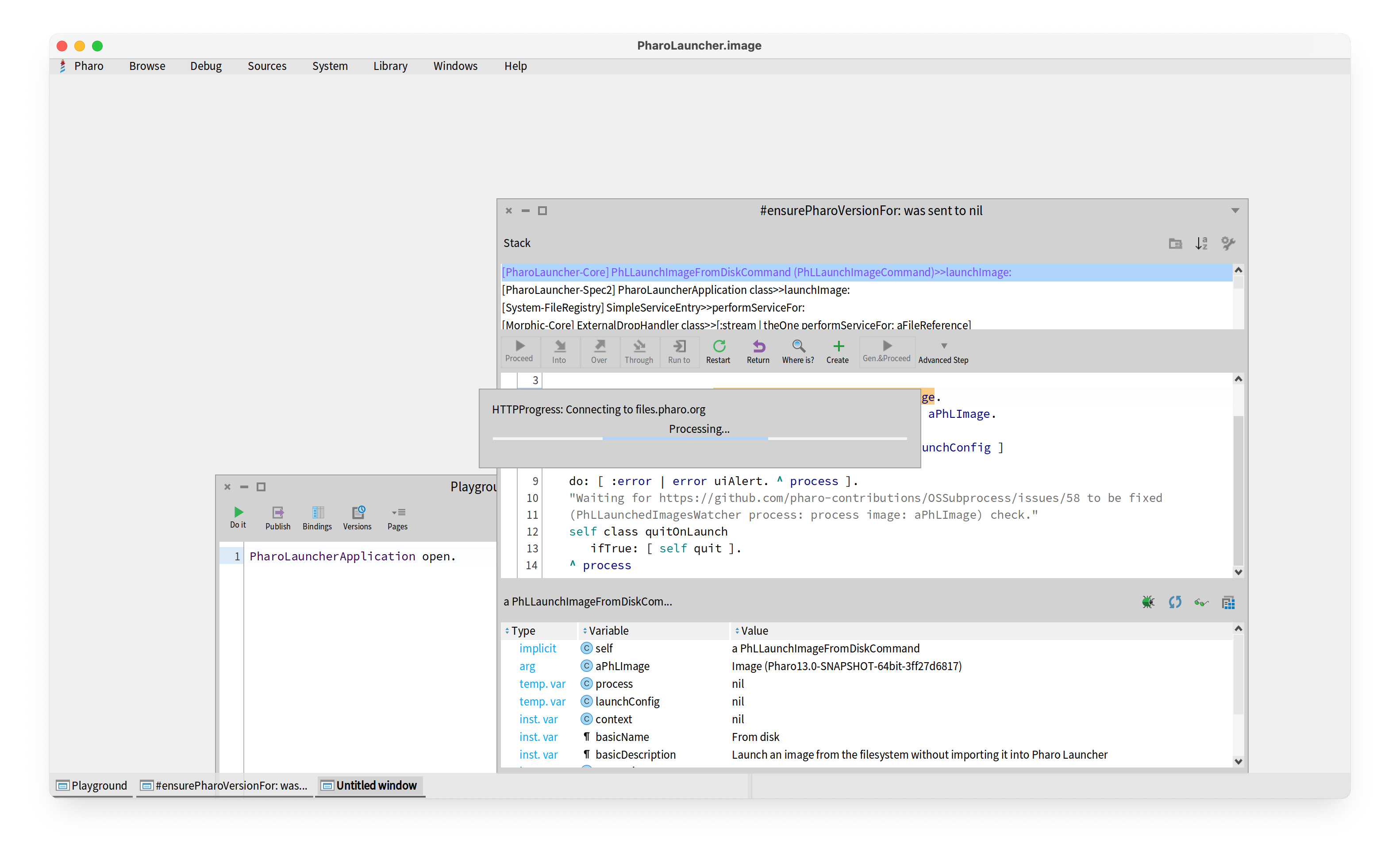The image size is (1400, 864).
Task: Click the green bug inspector icon
Action: click(x=1148, y=602)
